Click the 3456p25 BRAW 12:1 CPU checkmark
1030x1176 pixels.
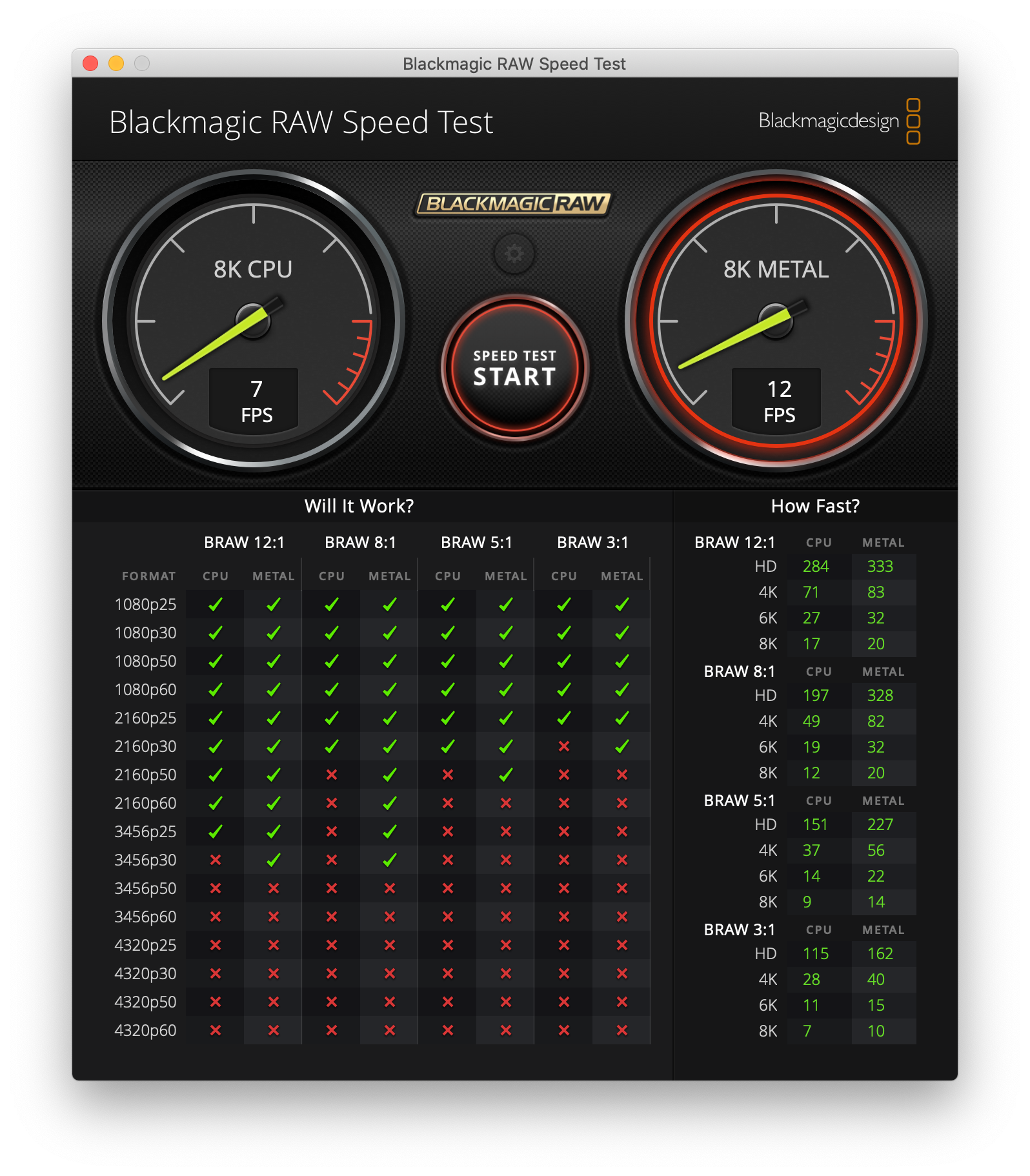coord(216,832)
